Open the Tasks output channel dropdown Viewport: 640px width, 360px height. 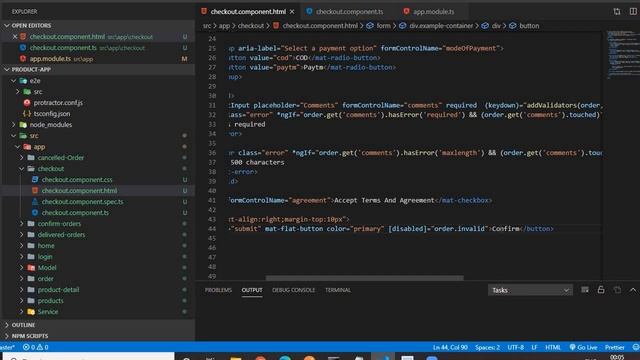530,290
